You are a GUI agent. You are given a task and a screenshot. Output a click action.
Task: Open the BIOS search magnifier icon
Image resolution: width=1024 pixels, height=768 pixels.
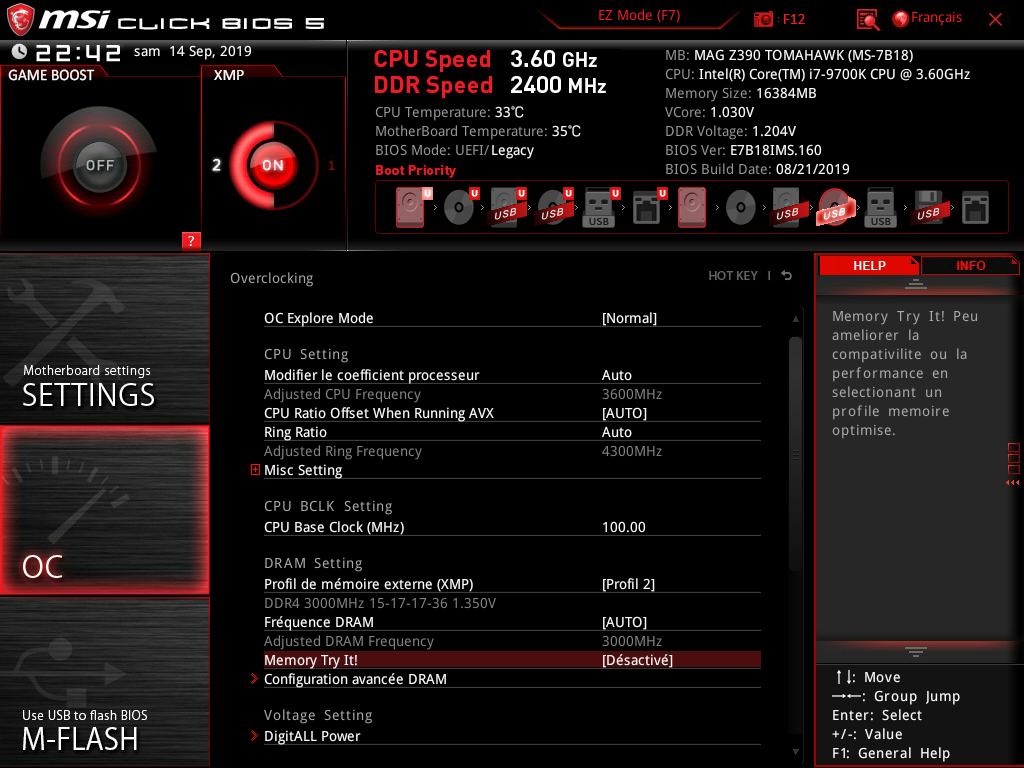pyautogui.click(x=867, y=20)
